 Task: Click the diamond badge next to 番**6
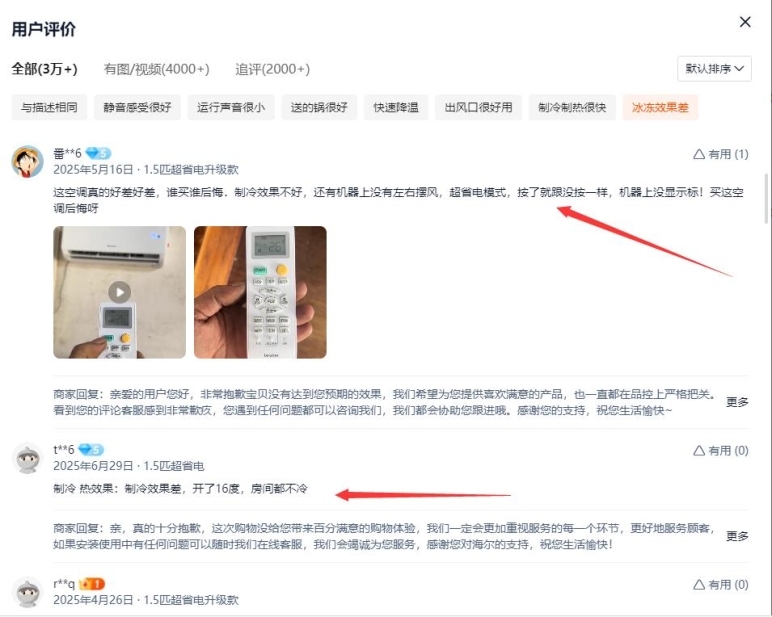[98, 154]
